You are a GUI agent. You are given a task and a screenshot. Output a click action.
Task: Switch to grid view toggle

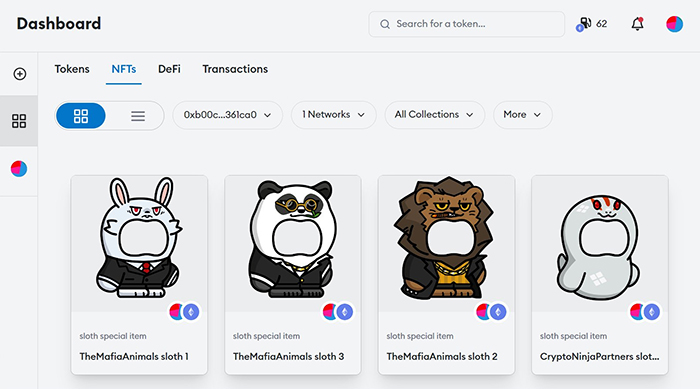tap(81, 116)
